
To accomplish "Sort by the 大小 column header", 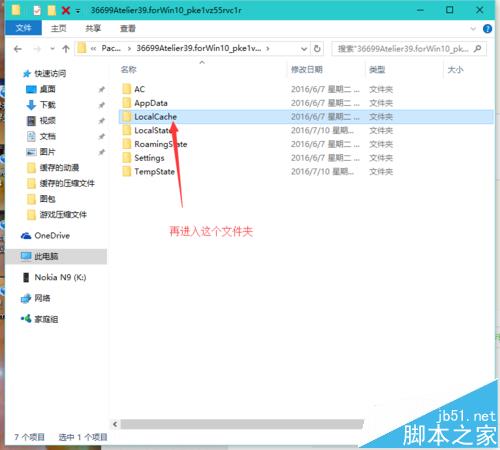I will coord(455,69).
